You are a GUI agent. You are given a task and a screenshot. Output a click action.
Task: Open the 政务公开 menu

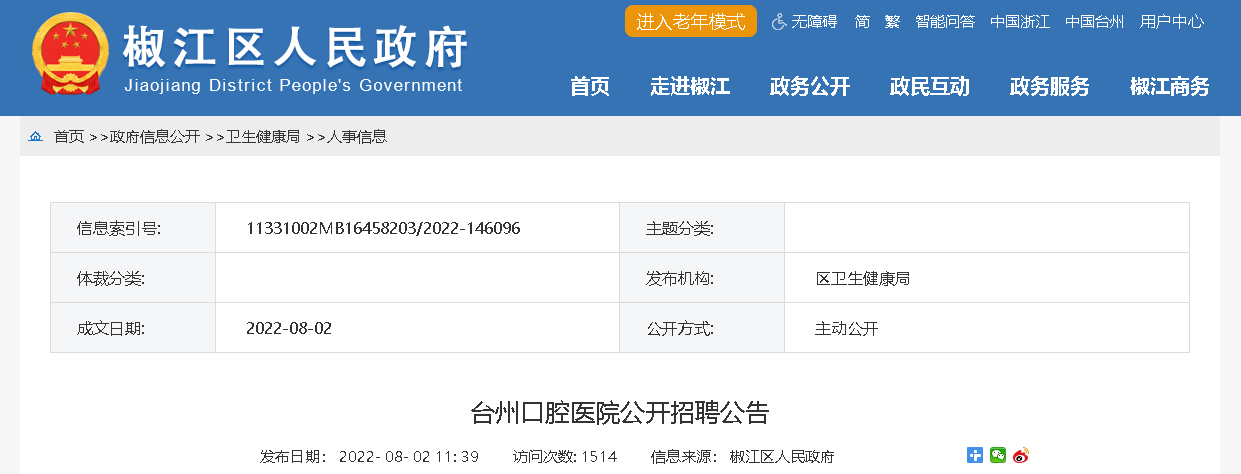pyautogui.click(x=810, y=86)
